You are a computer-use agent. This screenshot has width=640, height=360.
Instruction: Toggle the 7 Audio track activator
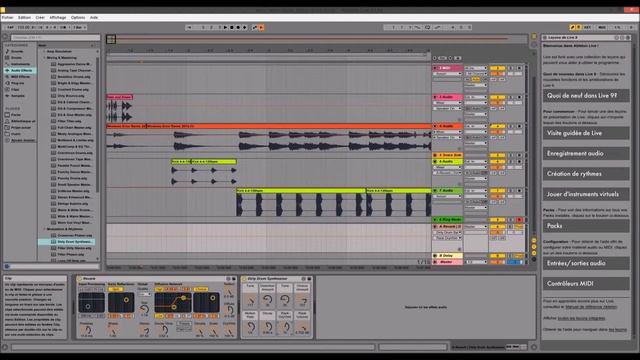(498, 191)
